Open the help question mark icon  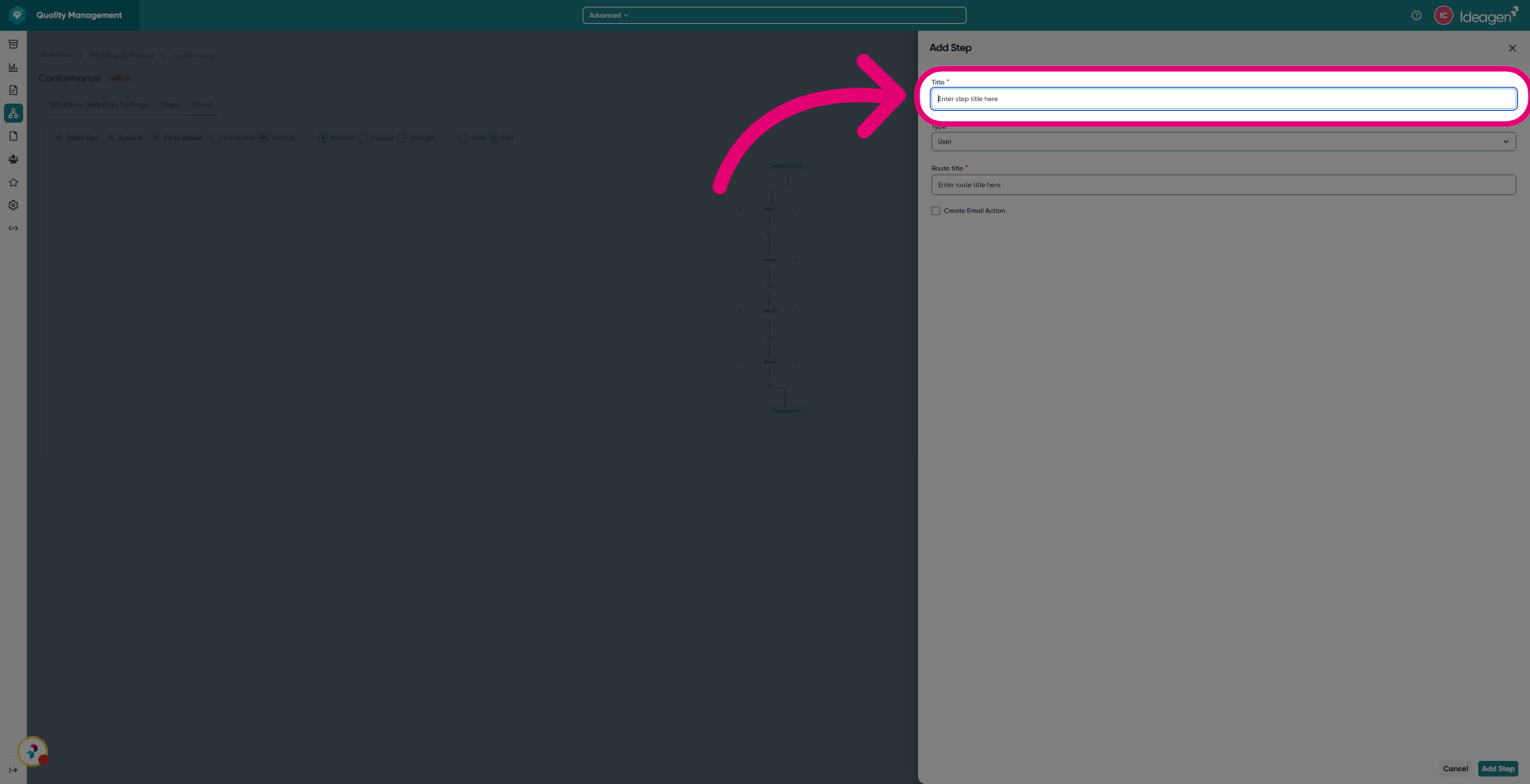coord(1416,15)
